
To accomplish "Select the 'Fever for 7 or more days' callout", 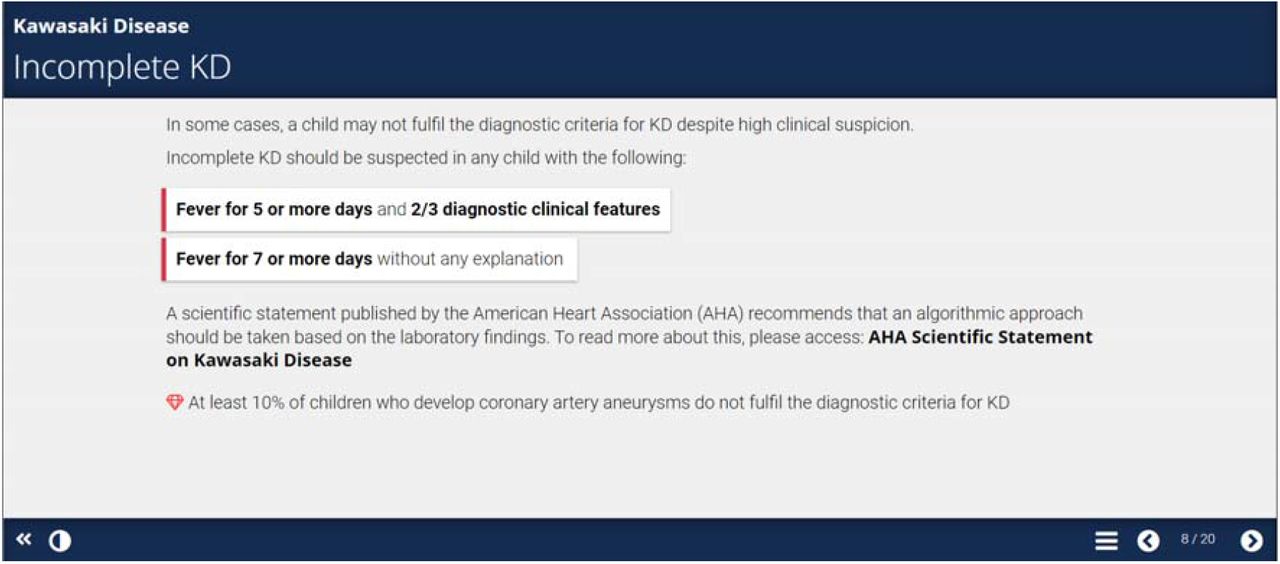I will coord(369,259).
